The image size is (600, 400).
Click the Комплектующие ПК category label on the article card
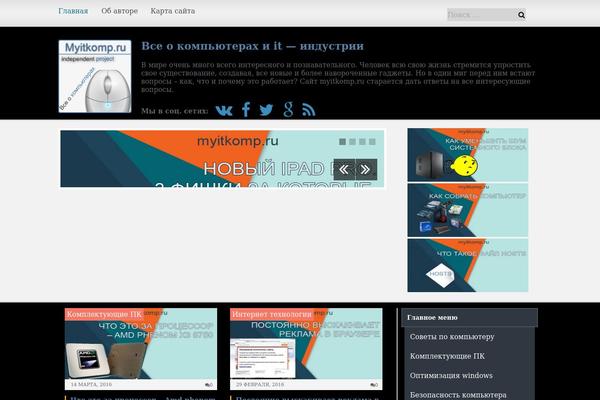tap(104, 315)
